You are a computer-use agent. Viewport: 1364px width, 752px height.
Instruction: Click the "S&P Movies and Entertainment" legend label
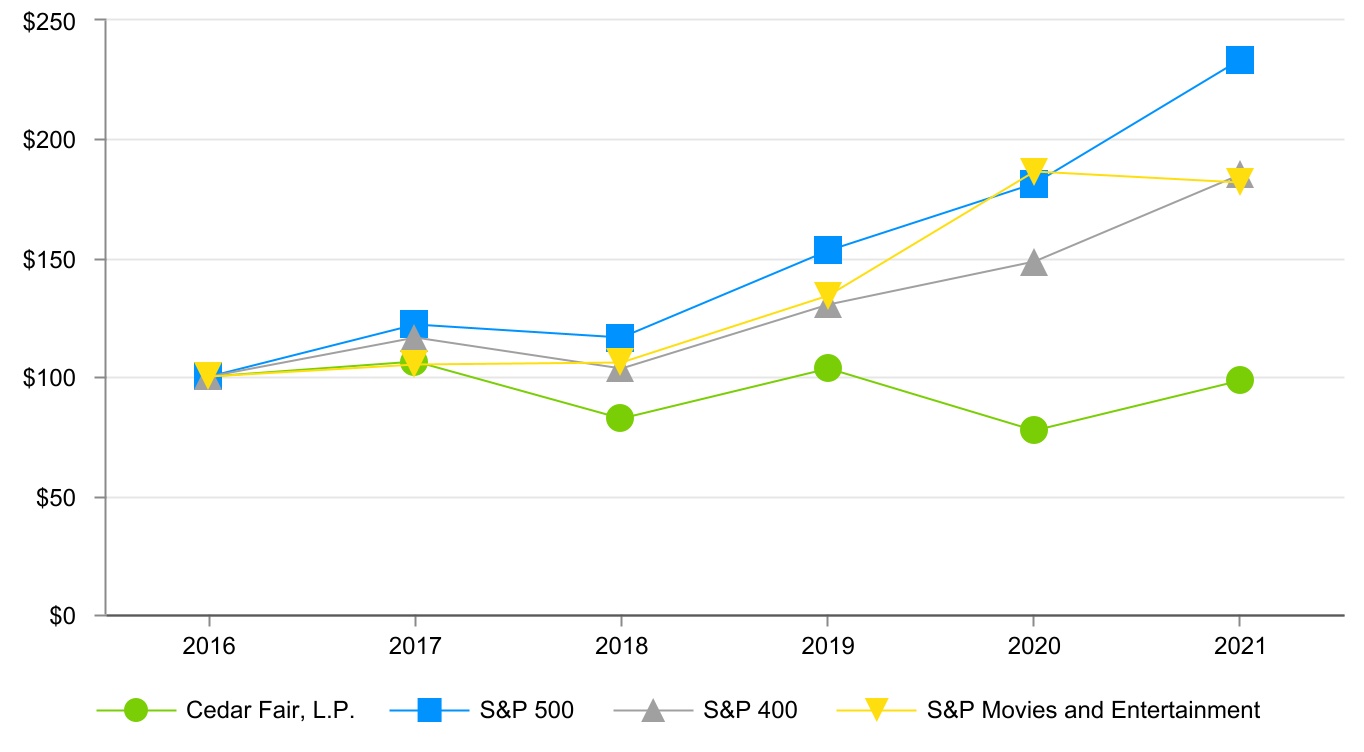[1094, 711]
